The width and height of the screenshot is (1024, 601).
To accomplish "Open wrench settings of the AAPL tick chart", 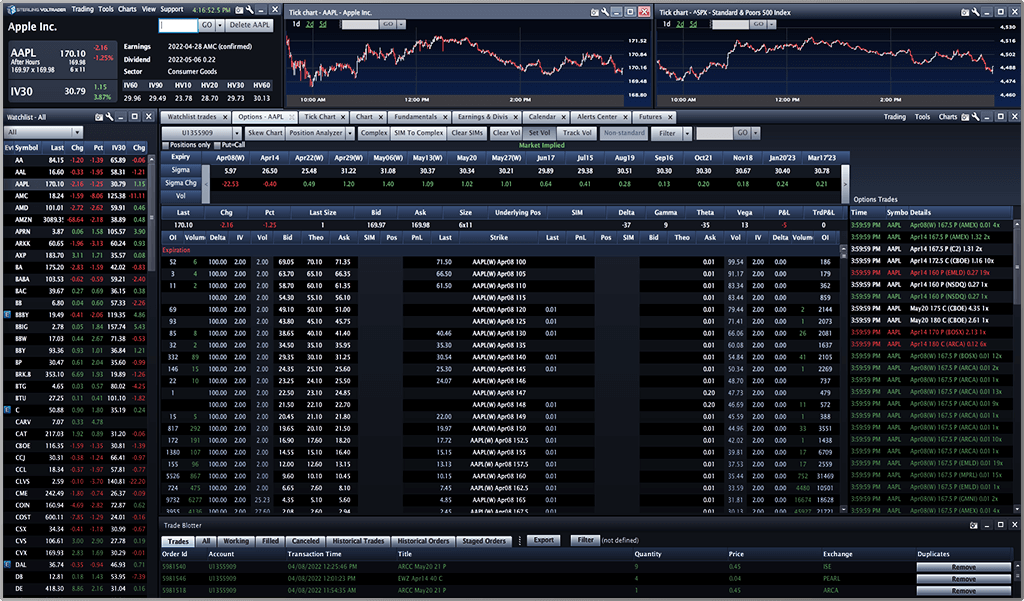I will [x=605, y=12].
